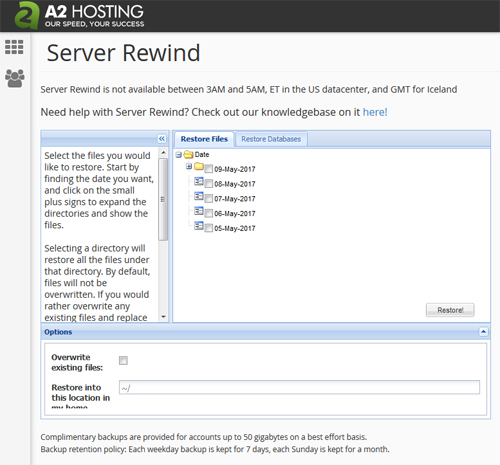Click the A2 Hosting logo

point(79,15)
